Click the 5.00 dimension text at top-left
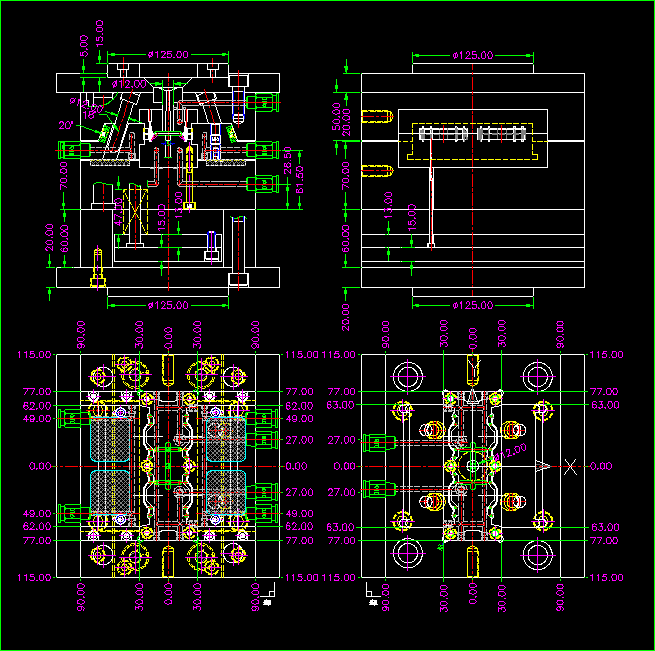Viewport: 655px width, 651px height. click(85, 44)
